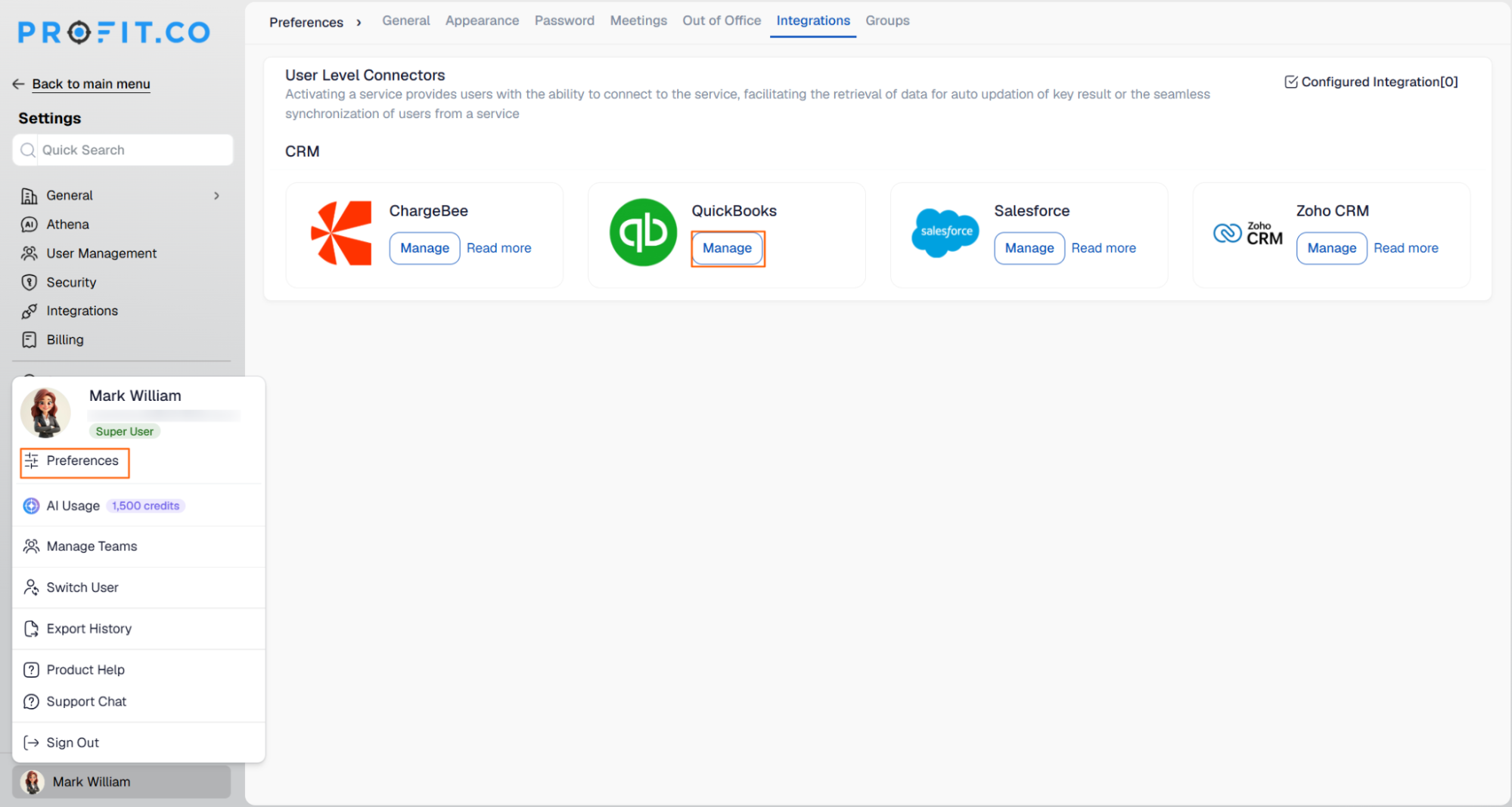Click the Mark William bar at sidebar bottom

pyautogui.click(x=122, y=782)
